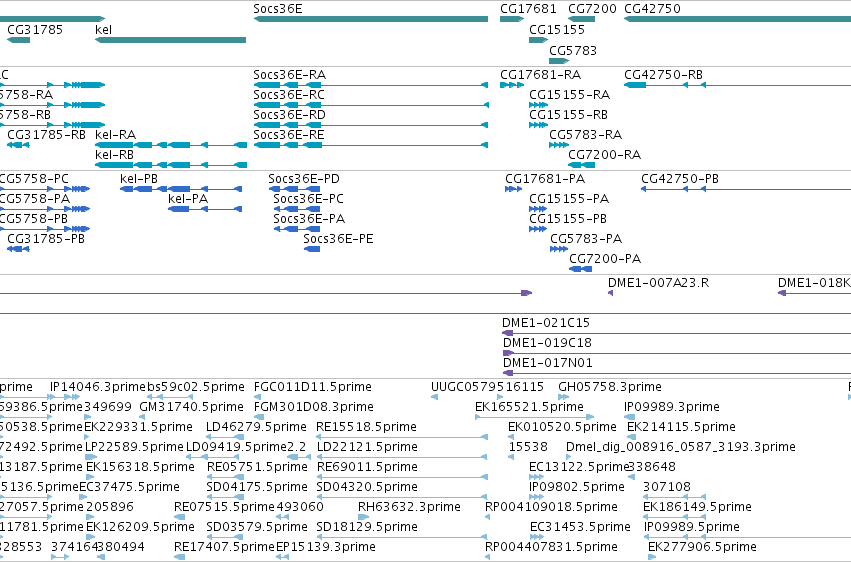Click the kel-RA transcript label

click(116, 135)
